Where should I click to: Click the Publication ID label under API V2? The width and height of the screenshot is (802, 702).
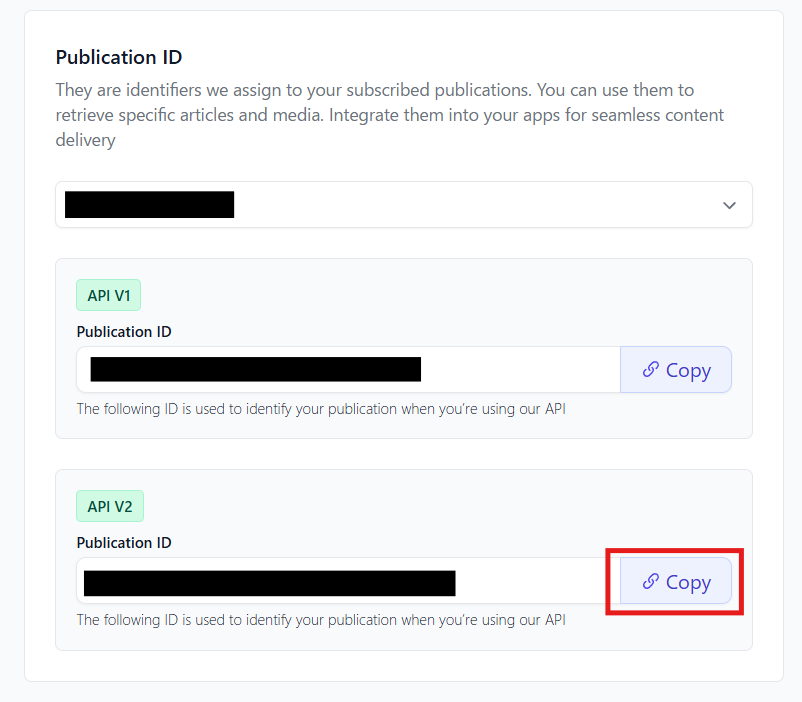[x=124, y=542]
